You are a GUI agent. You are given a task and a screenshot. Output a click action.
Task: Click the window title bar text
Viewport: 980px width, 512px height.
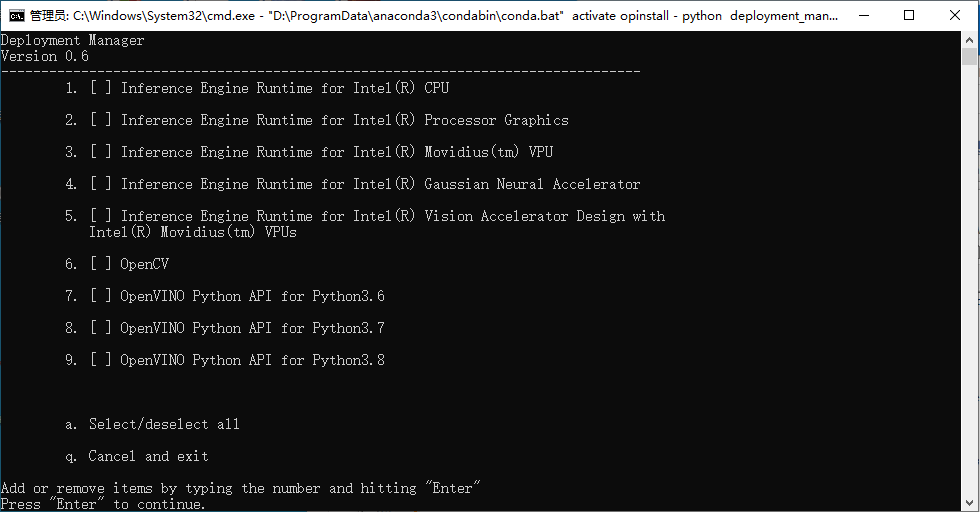434,16
